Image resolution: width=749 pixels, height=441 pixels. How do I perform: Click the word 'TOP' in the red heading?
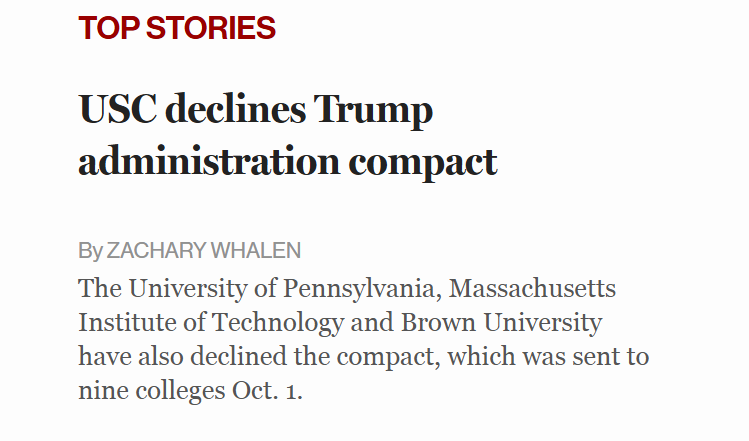pyautogui.click(x=109, y=28)
